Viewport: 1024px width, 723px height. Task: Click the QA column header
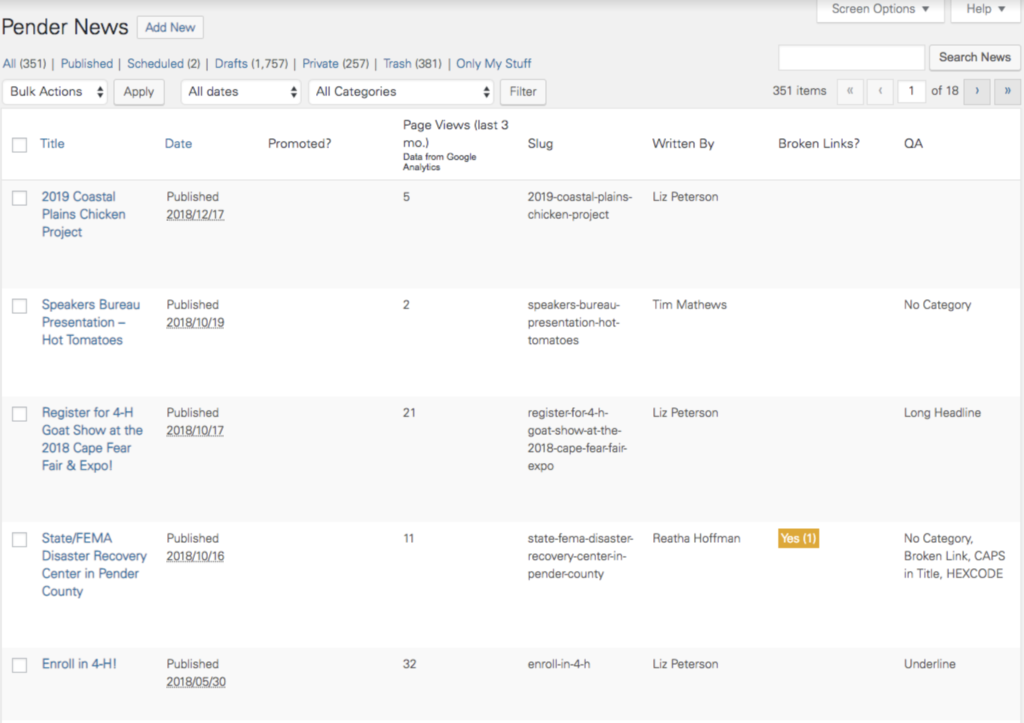[x=913, y=144]
